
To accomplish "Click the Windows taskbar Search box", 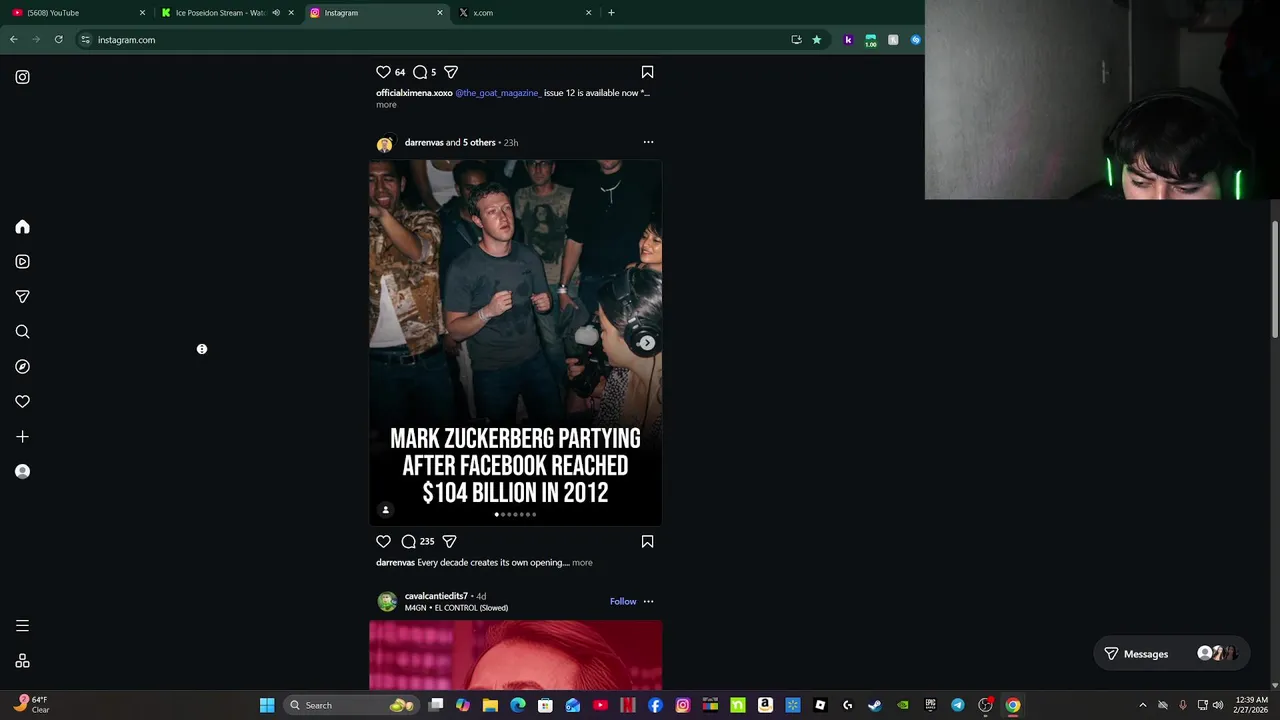I will click(x=350, y=705).
